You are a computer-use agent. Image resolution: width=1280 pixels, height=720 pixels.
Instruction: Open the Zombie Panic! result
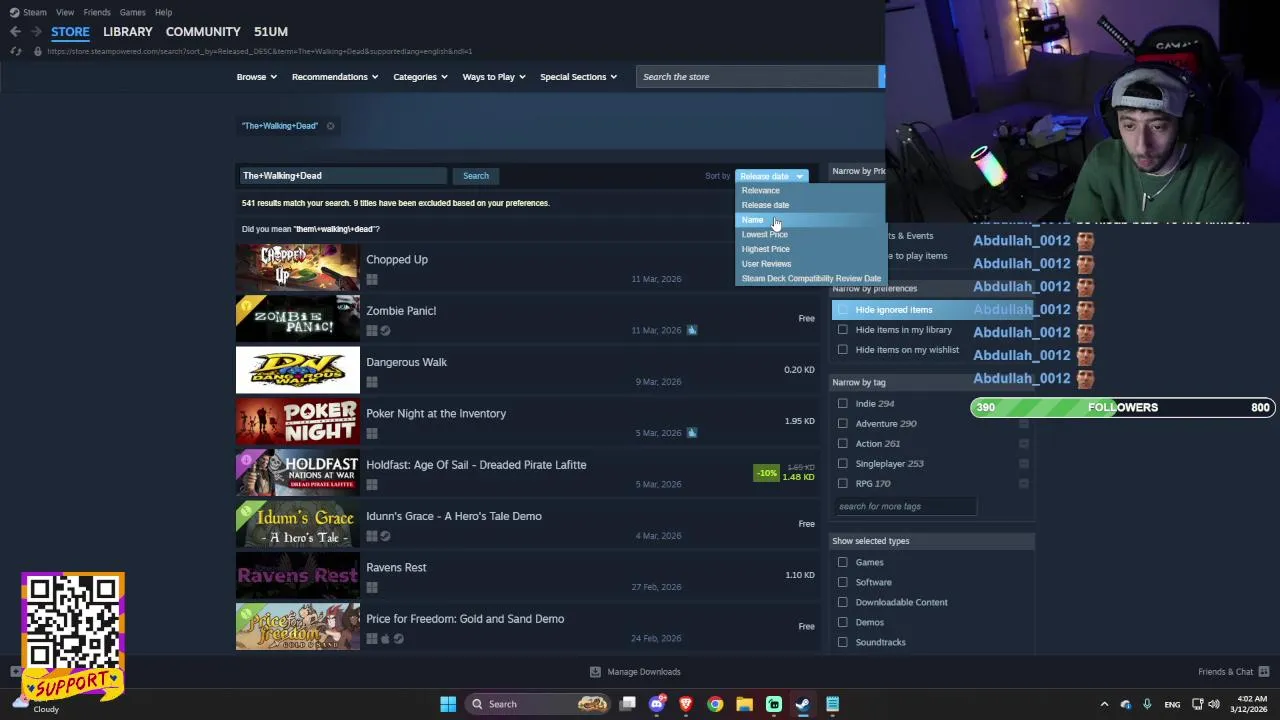(527, 320)
